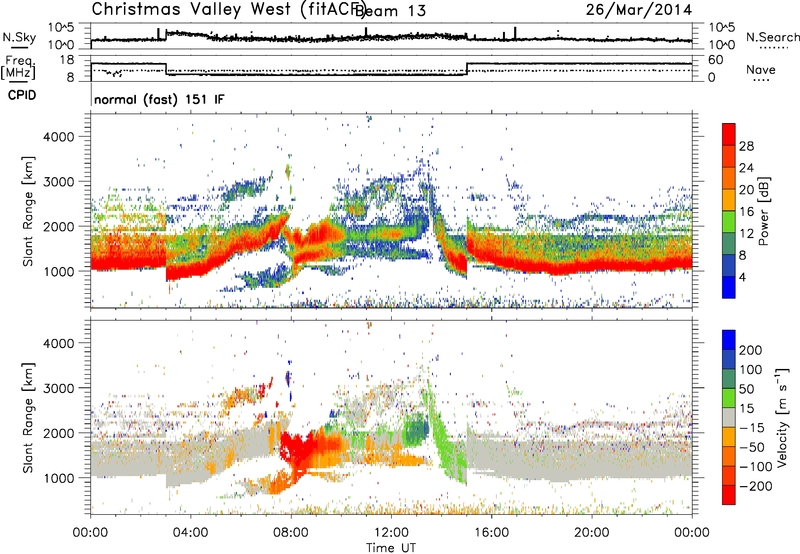Image resolution: width=800 pixels, height=554 pixels.
Task: Click the "60" tick on the Nave axis
Action: 716,60
